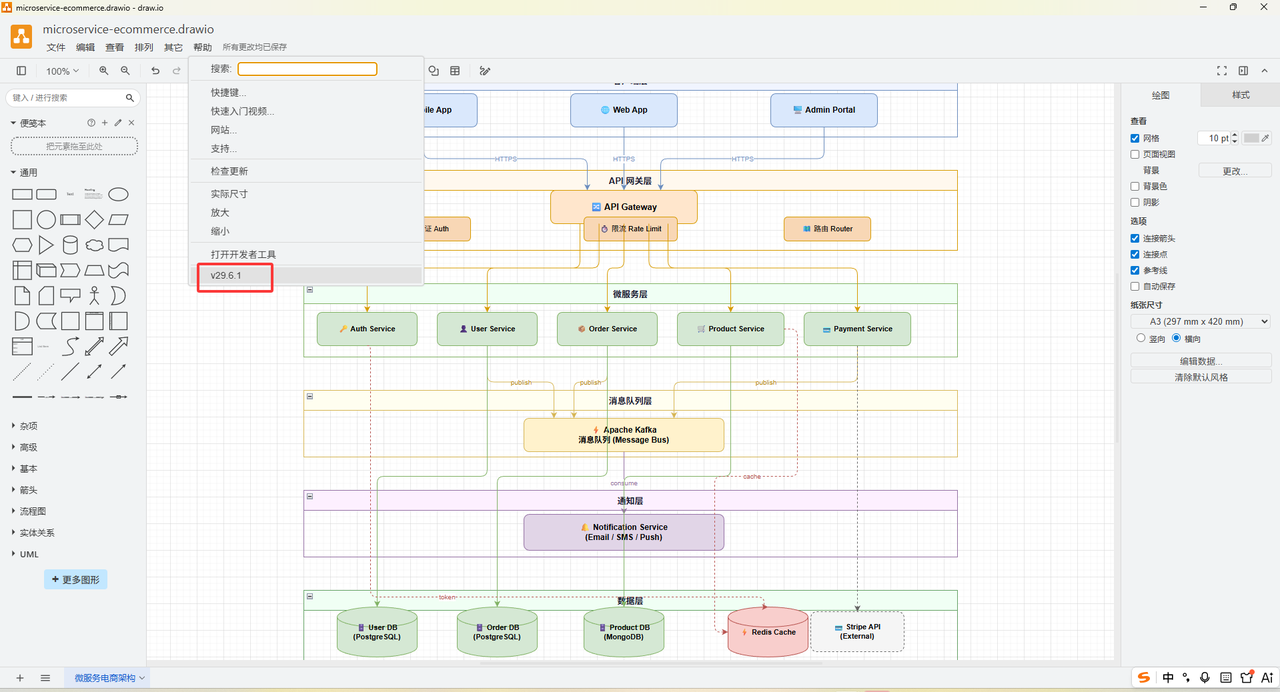Viewport: 1280px width, 692px height.
Task: Click the 更改... background change button
Action: pyautogui.click(x=1235, y=171)
